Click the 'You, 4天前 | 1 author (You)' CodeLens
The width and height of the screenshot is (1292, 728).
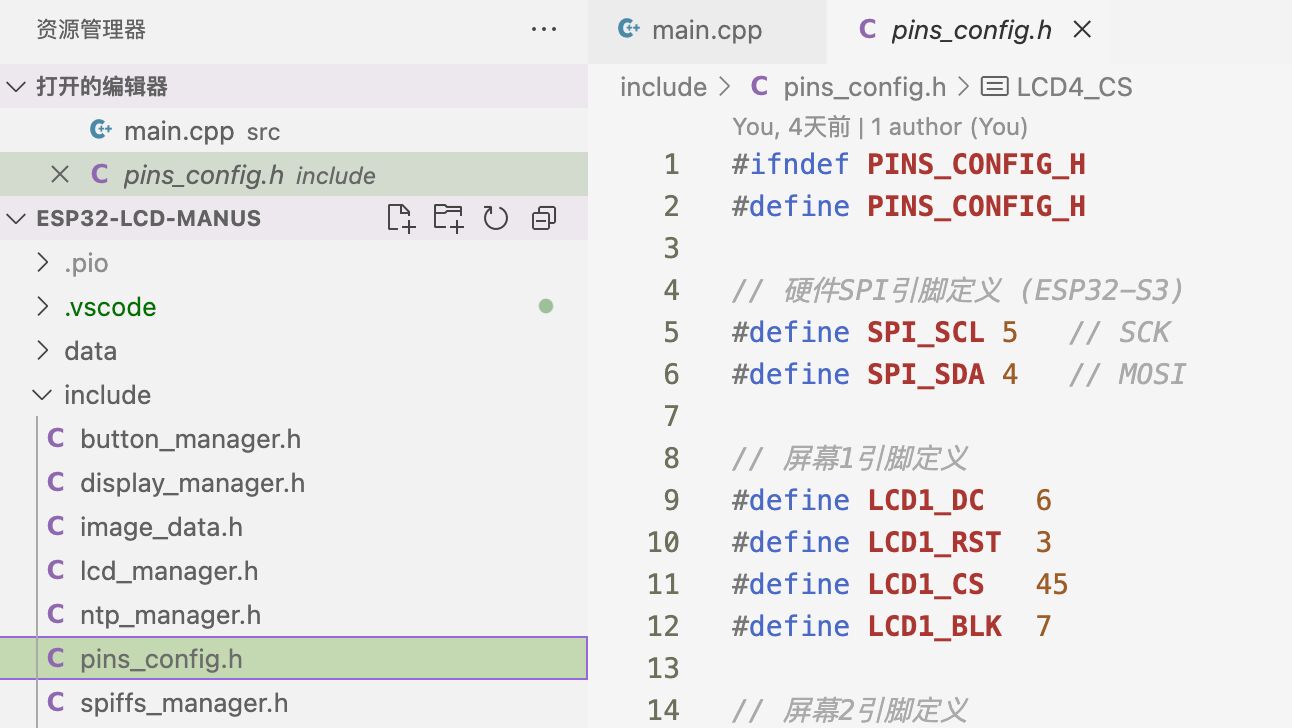(880, 127)
